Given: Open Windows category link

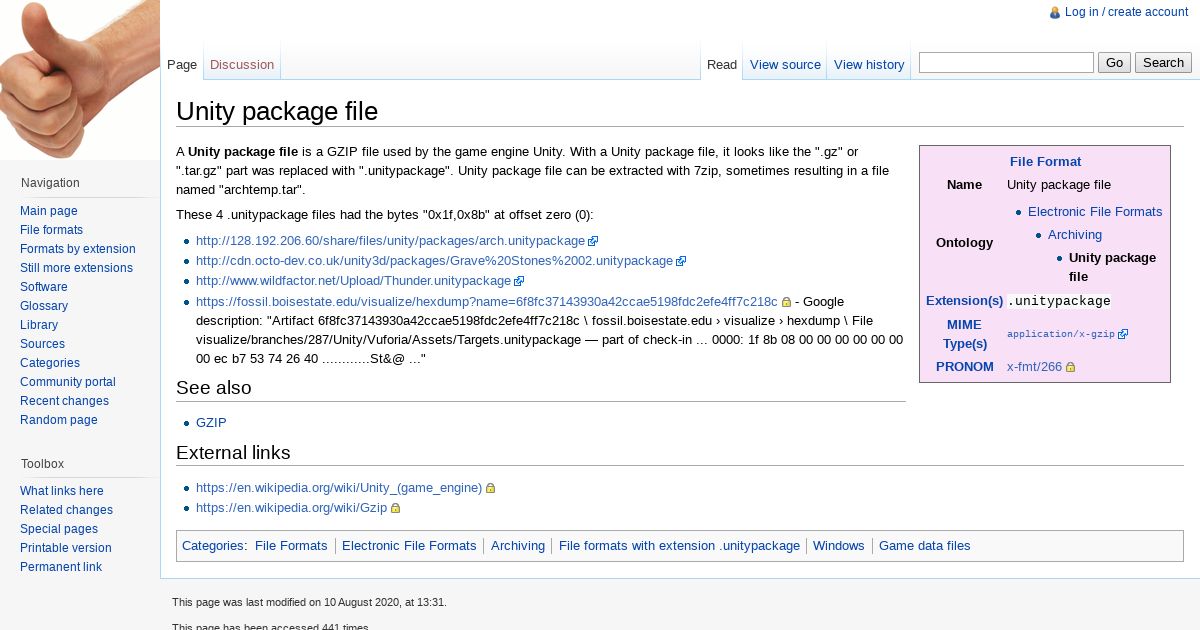Looking at the screenshot, I should 838,546.
